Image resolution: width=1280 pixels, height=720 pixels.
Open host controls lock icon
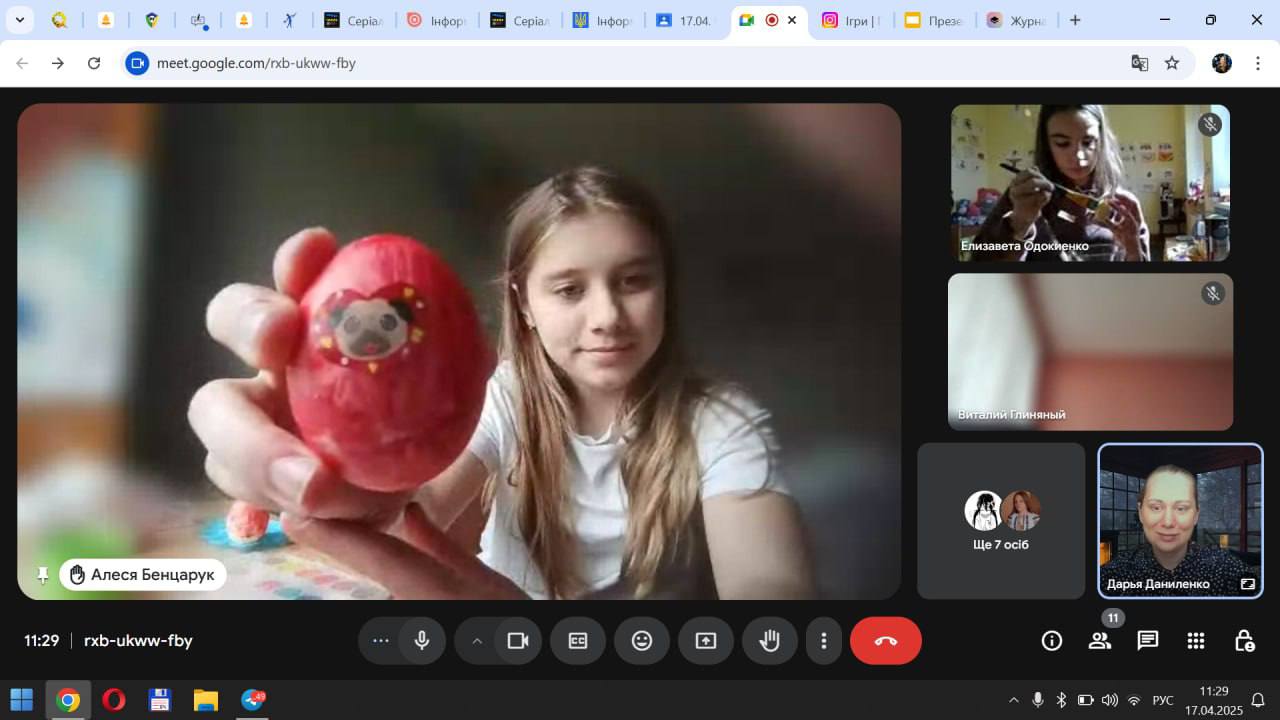[1243, 641]
